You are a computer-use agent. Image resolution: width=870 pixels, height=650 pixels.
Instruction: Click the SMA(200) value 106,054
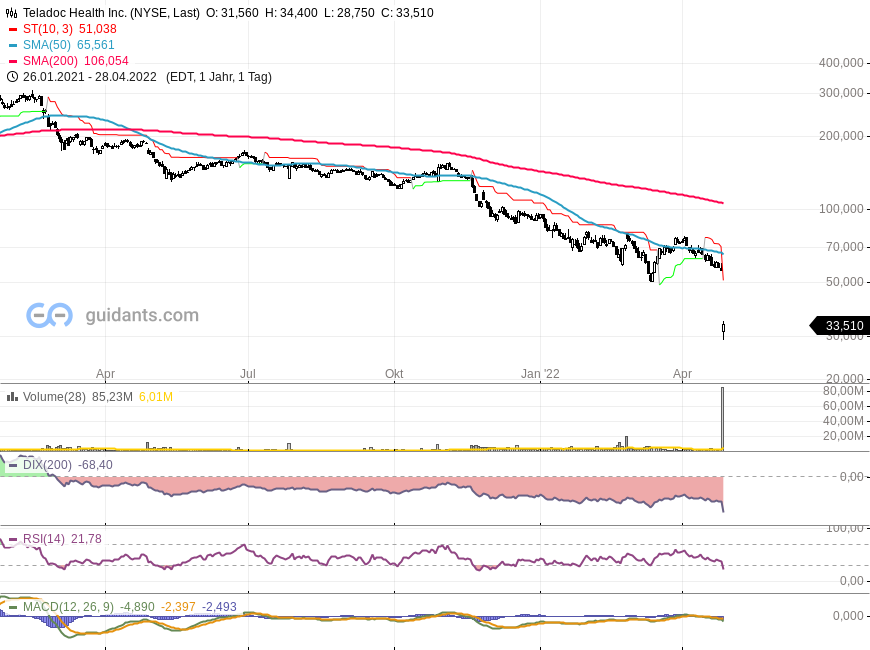tap(106, 61)
